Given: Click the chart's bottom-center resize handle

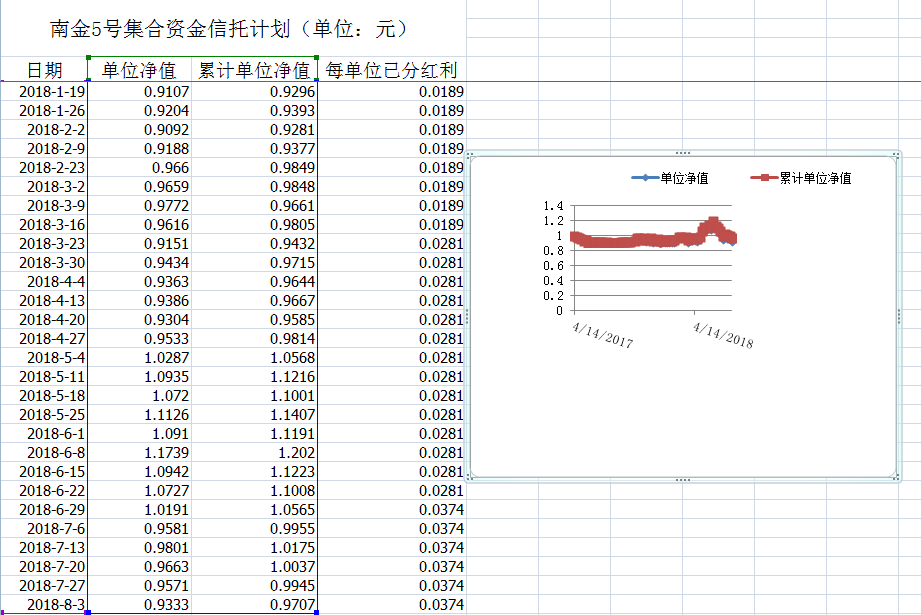Looking at the screenshot, I should click(x=683, y=480).
